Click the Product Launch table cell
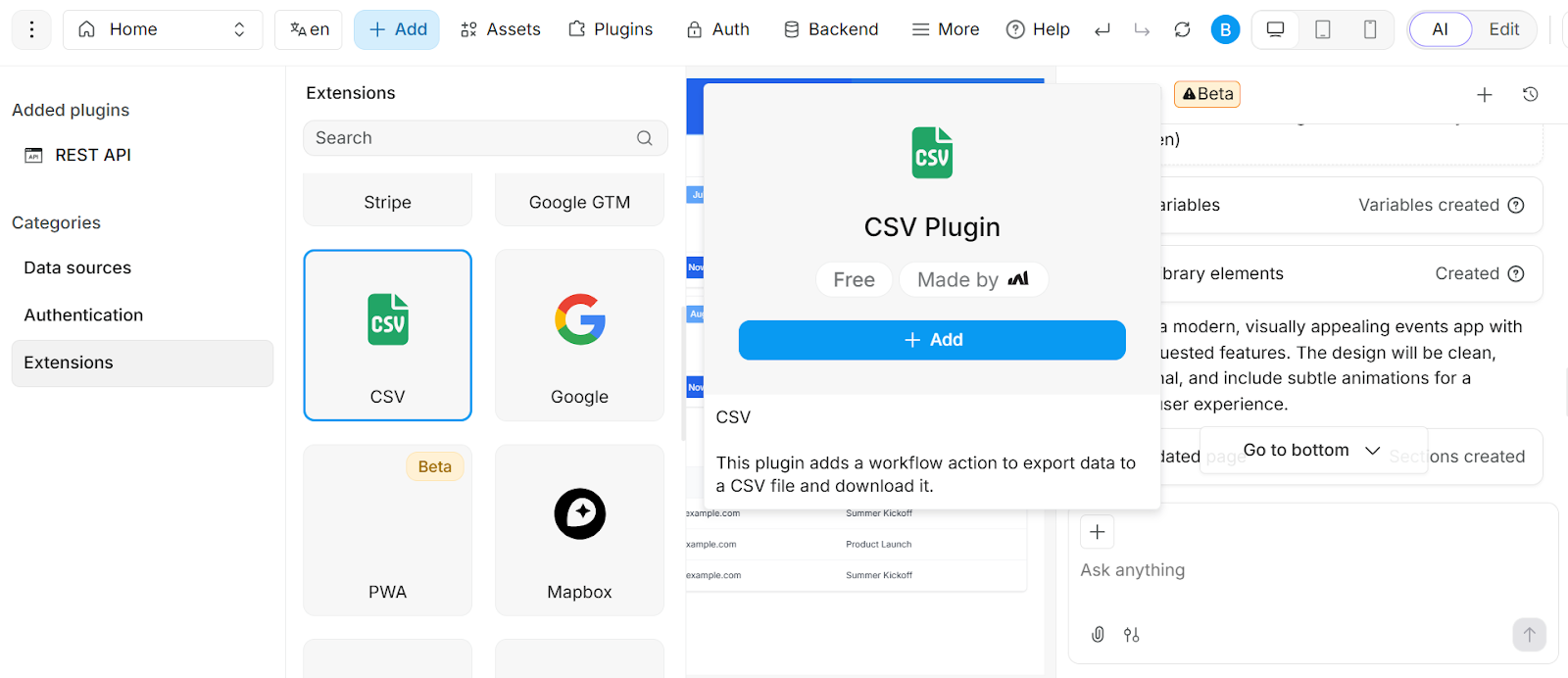The width and height of the screenshot is (1568, 678). coord(878,545)
